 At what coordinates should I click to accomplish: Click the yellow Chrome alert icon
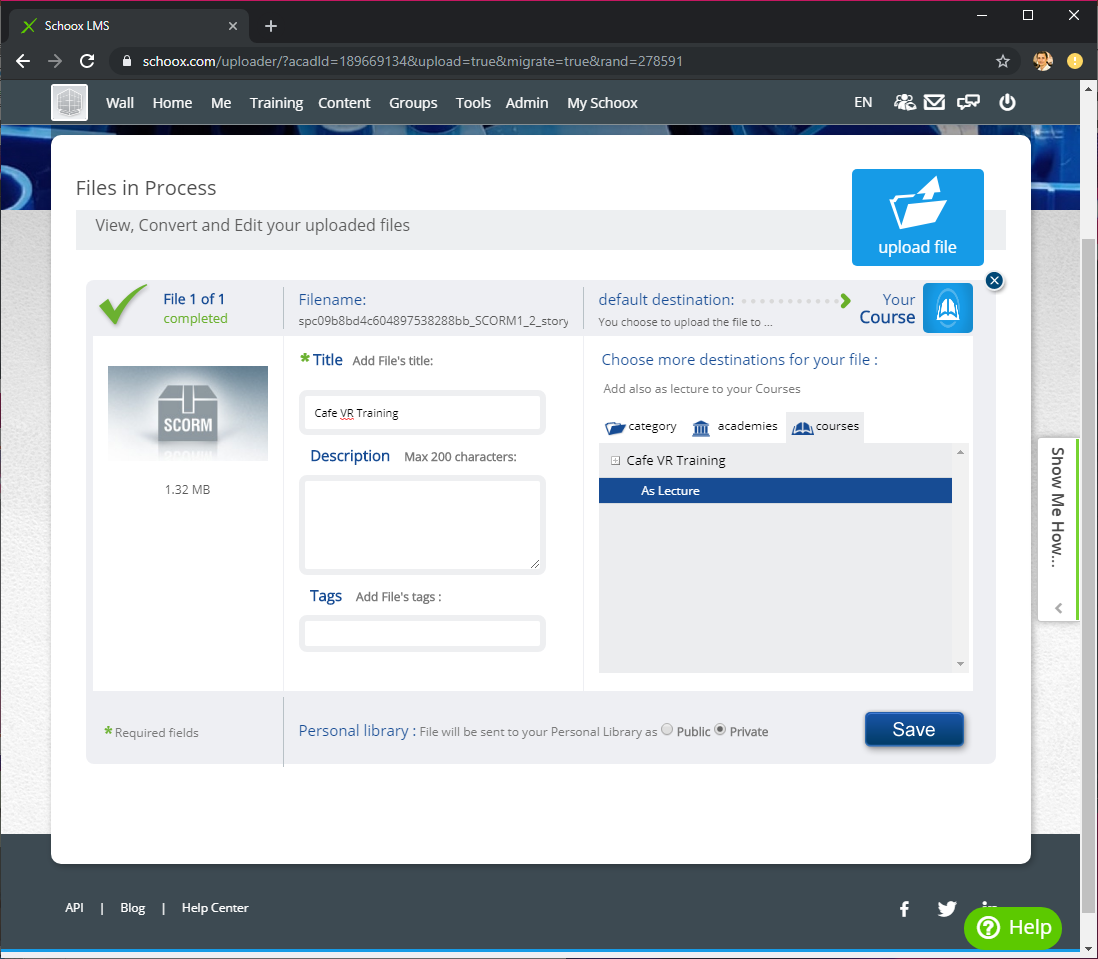(1074, 61)
